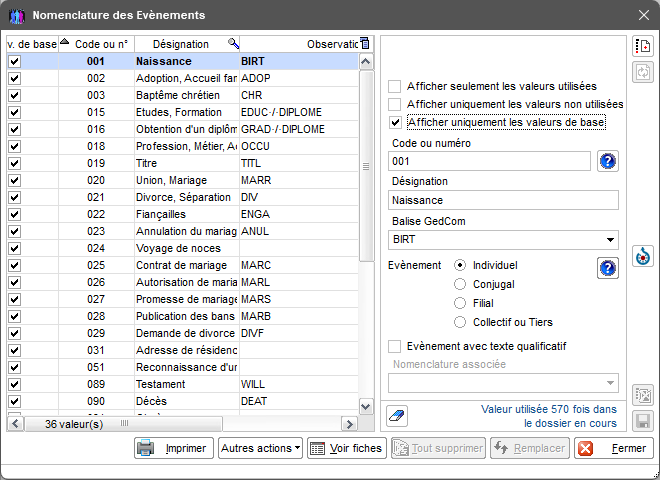Click the eraser icon to clear fields
Viewport: 660px width, 480px height.
pyautogui.click(x=397, y=416)
